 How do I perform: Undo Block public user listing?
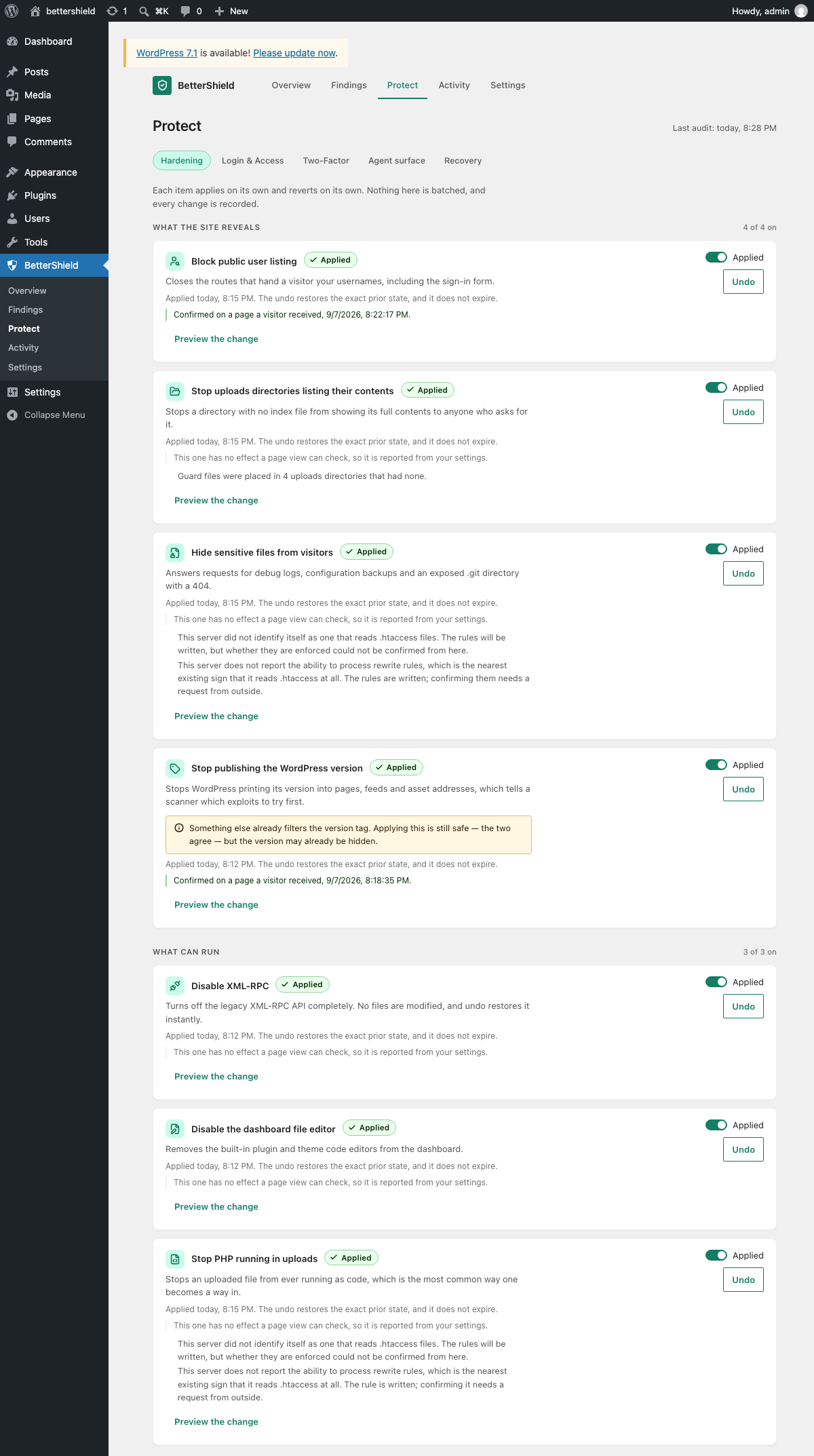[x=743, y=282]
